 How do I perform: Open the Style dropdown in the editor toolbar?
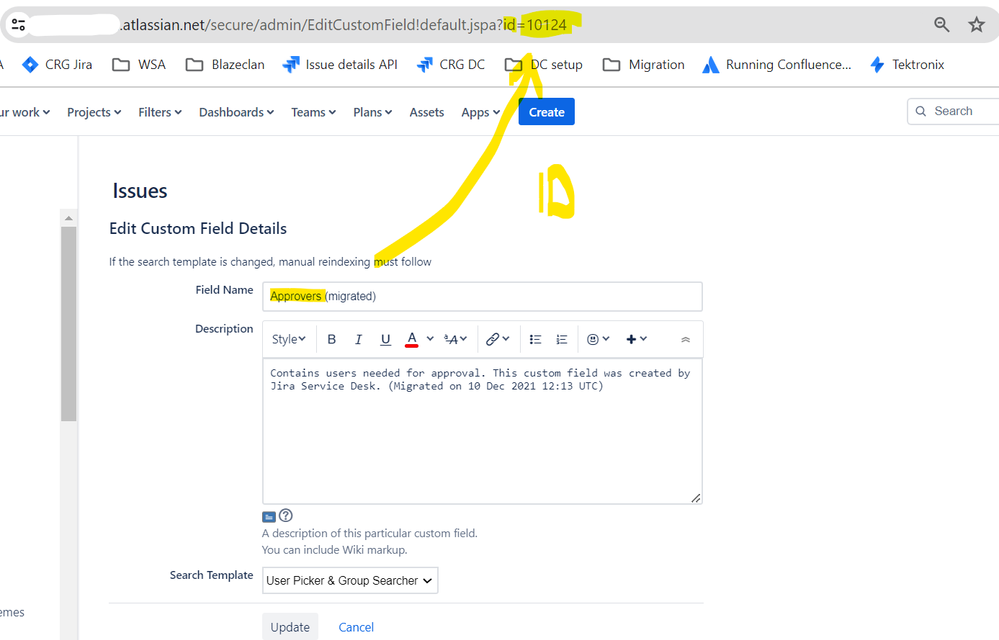[287, 339]
